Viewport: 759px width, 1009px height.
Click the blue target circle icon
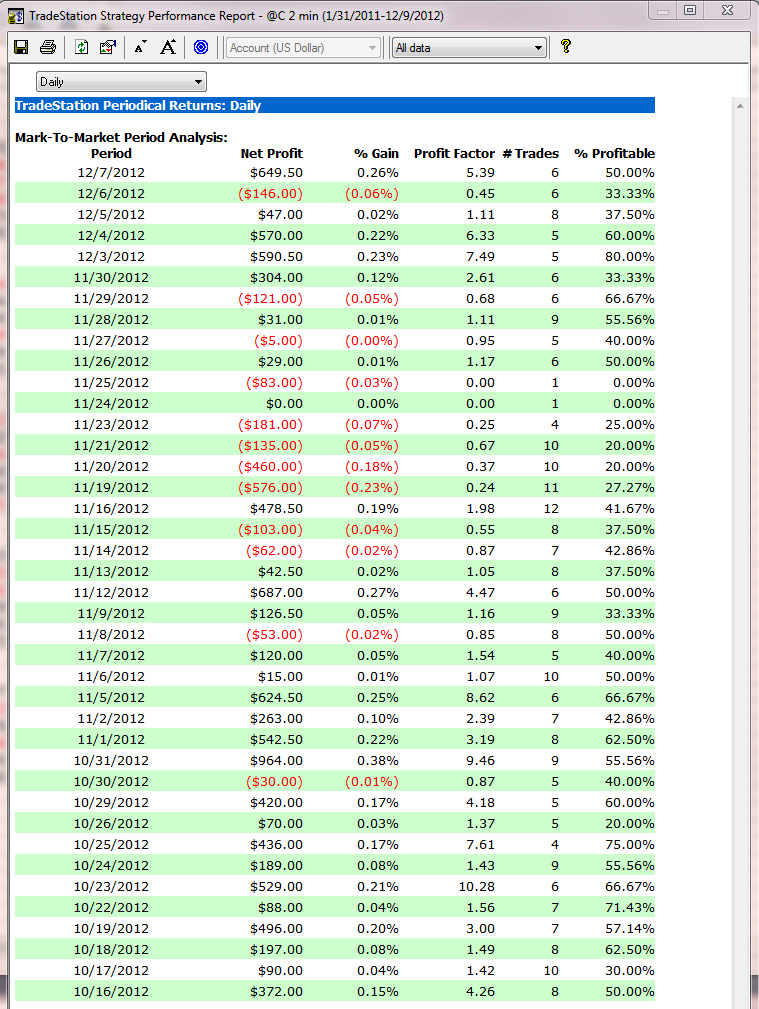click(x=201, y=47)
